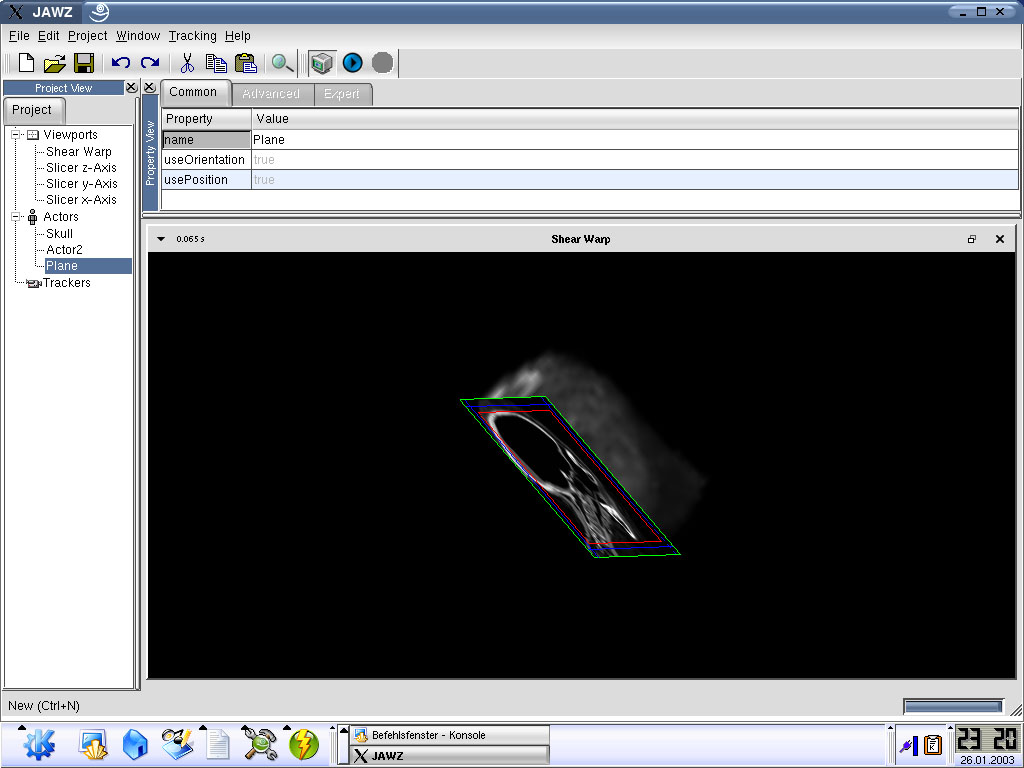
Task: Select Slicer y-Axis viewport in tree
Action: pos(81,184)
